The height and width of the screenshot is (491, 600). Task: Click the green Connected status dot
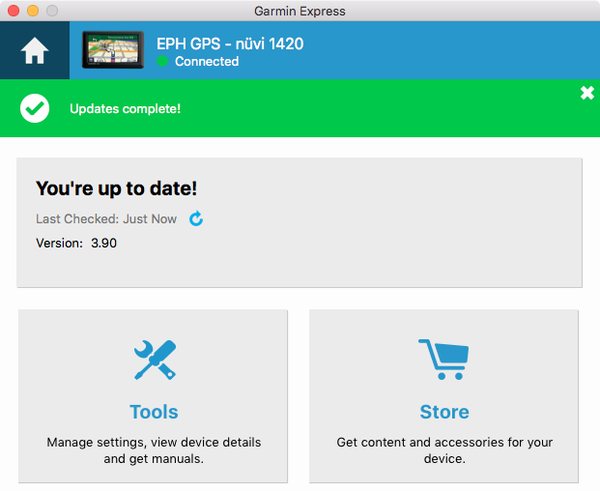162,62
